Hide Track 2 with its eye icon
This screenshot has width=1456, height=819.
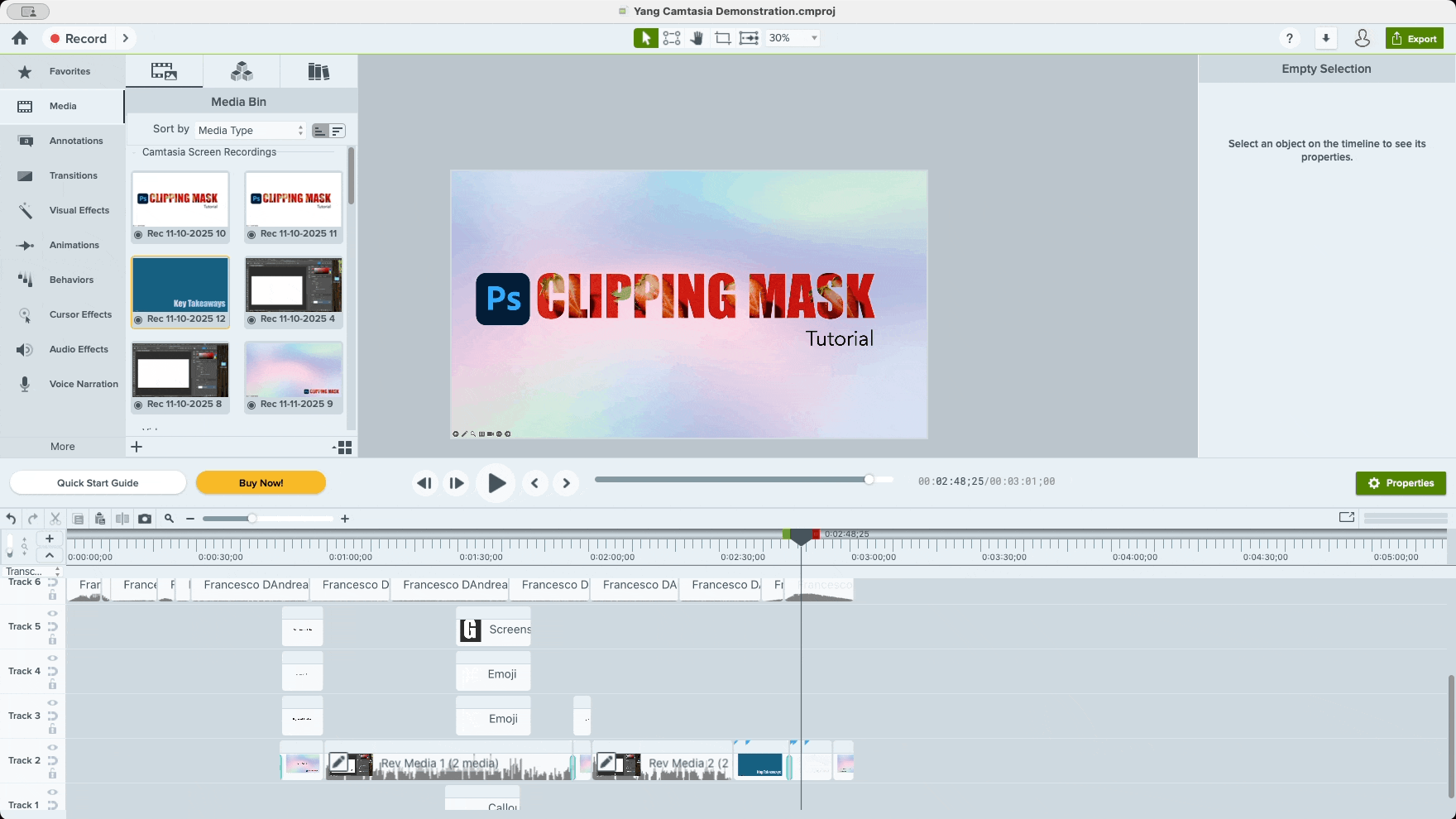click(x=53, y=748)
